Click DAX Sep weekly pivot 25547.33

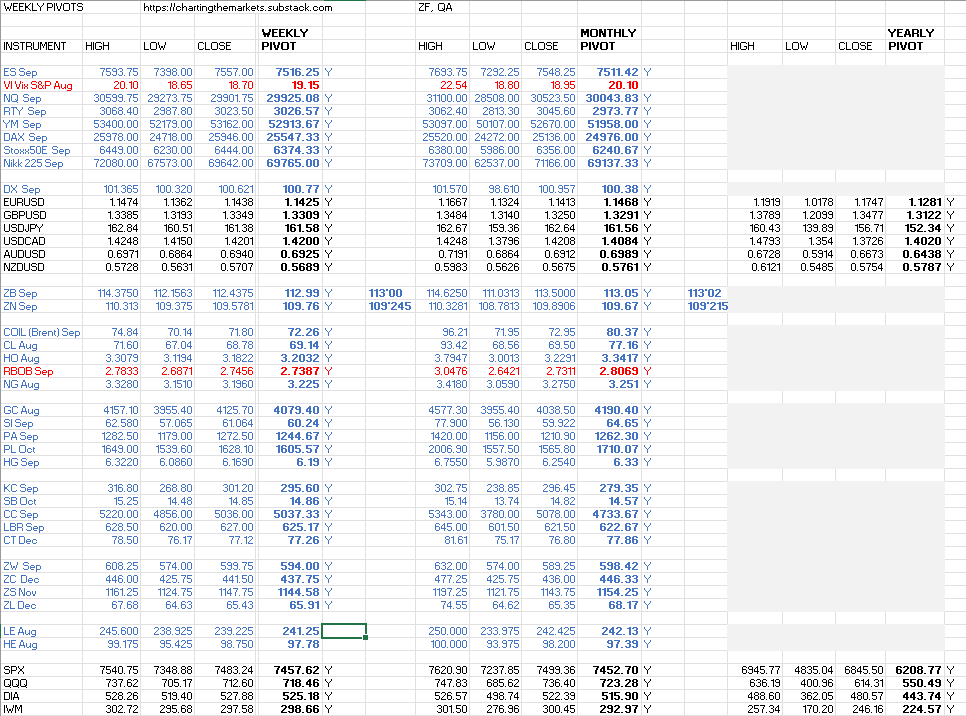(x=293, y=137)
